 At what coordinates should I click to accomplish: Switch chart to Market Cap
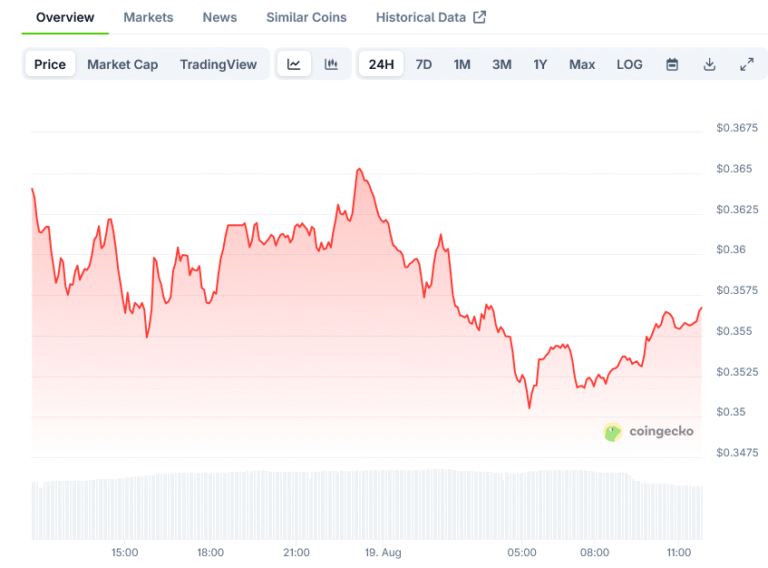point(122,64)
